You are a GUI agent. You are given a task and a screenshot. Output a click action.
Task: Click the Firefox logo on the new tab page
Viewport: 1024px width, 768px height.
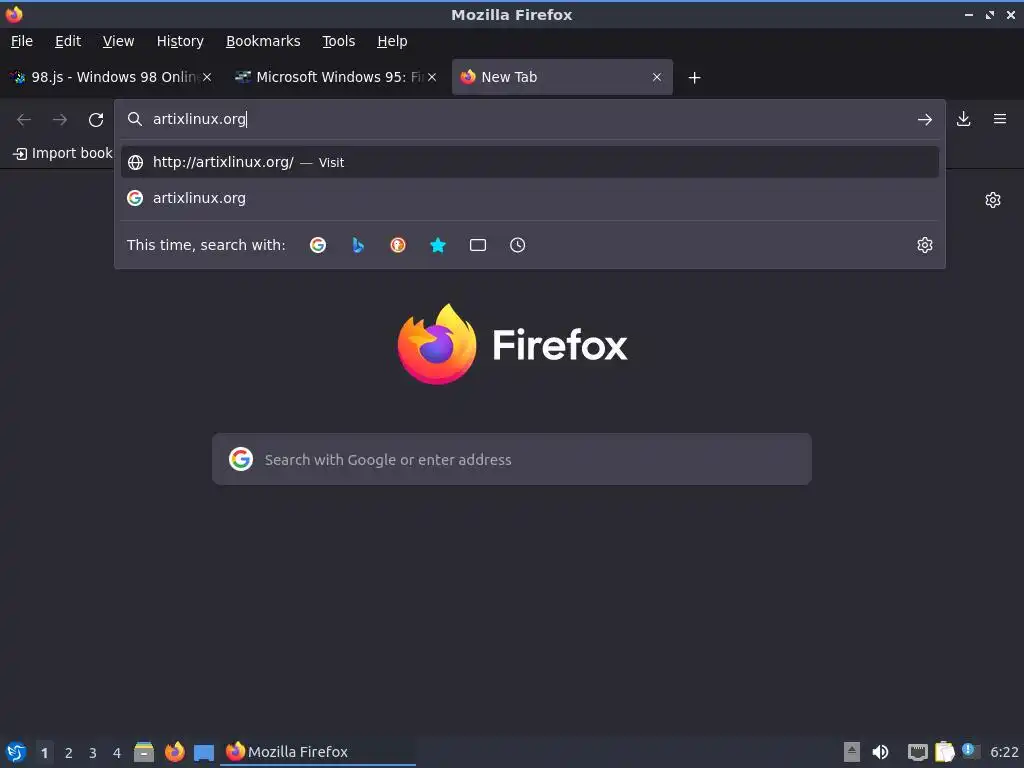(512, 344)
